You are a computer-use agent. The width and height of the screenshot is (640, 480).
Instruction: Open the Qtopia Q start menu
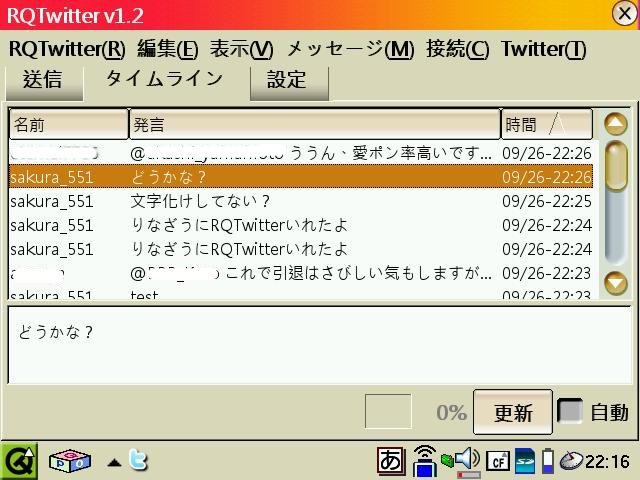click(20, 460)
